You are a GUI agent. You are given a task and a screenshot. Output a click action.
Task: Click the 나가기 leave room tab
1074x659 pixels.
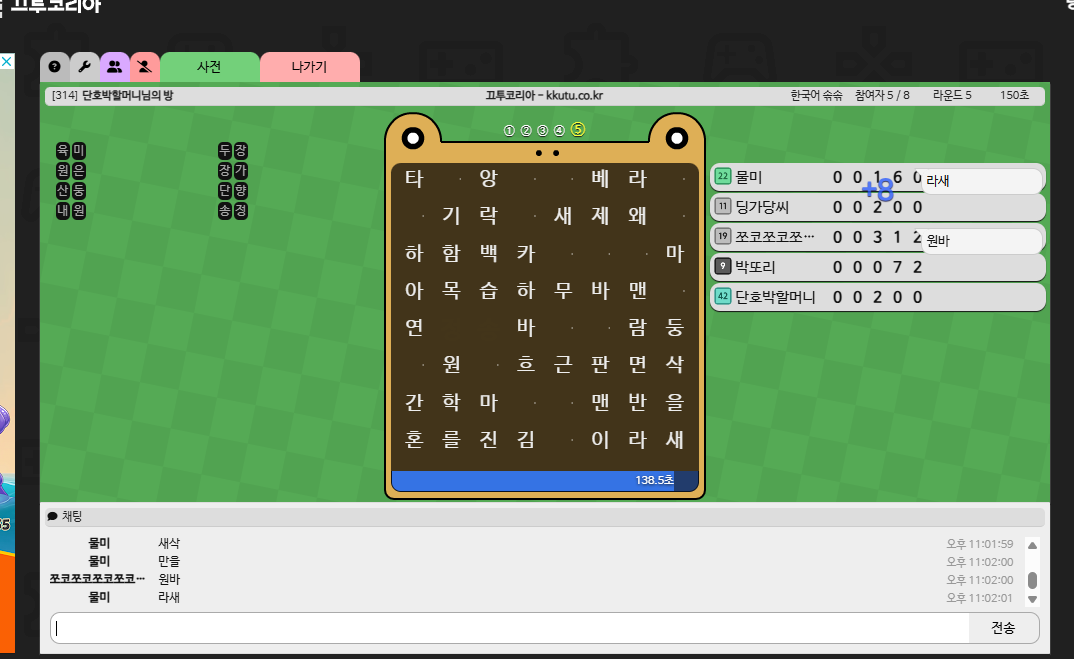click(x=309, y=67)
